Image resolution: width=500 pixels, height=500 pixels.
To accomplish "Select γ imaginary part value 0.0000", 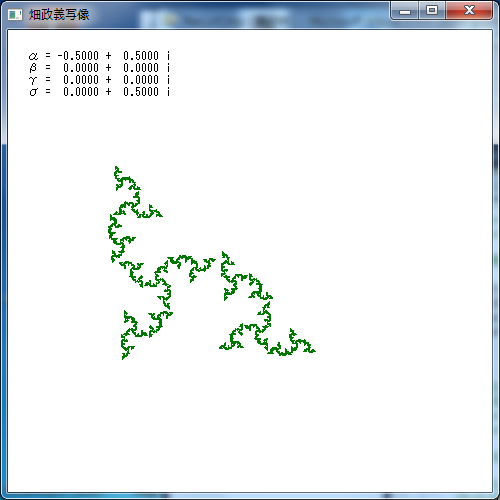I will [x=141, y=80].
